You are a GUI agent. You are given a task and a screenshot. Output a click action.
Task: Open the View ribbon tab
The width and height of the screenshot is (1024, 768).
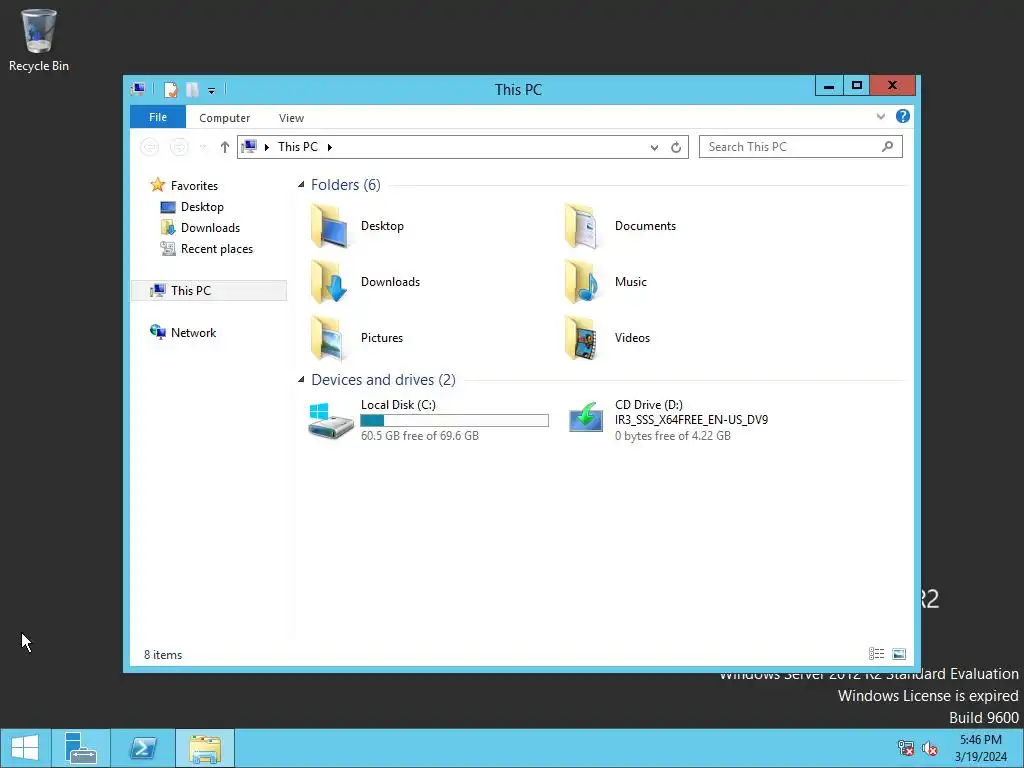click(x=291, y=118)
